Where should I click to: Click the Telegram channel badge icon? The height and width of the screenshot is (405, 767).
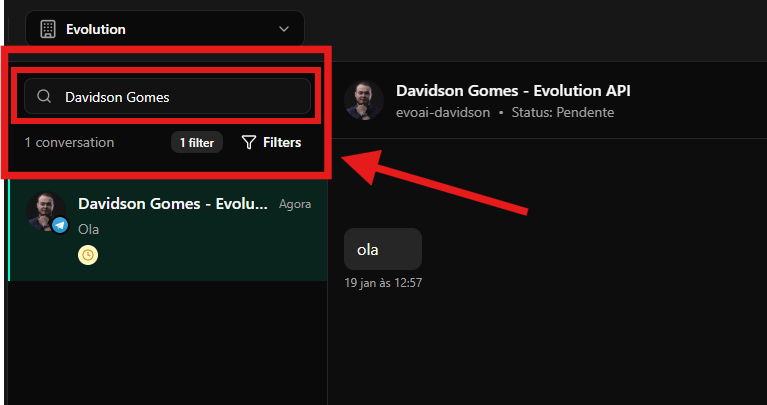click(60, 225)
